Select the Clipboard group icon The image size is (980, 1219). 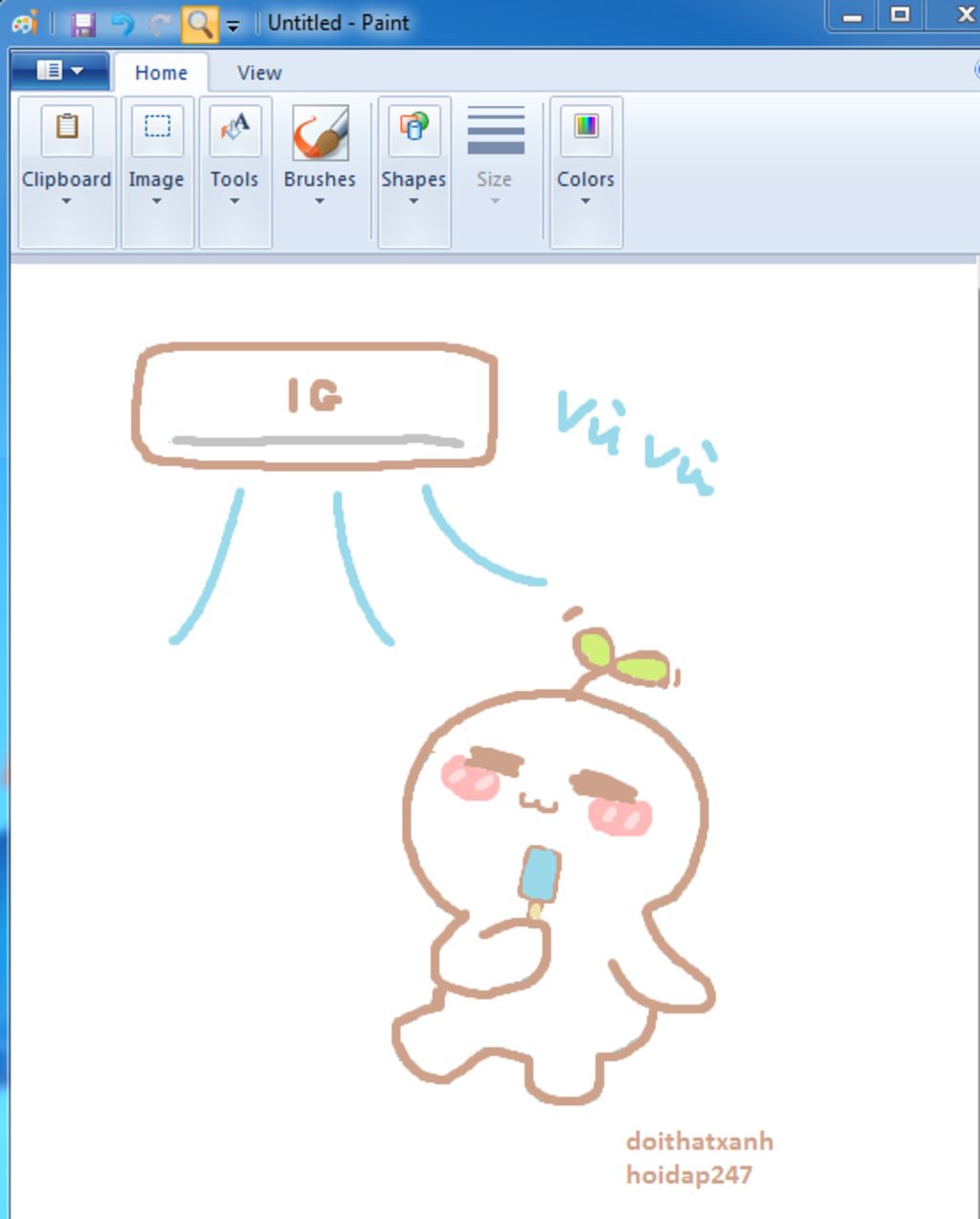[x=65, y=129]
